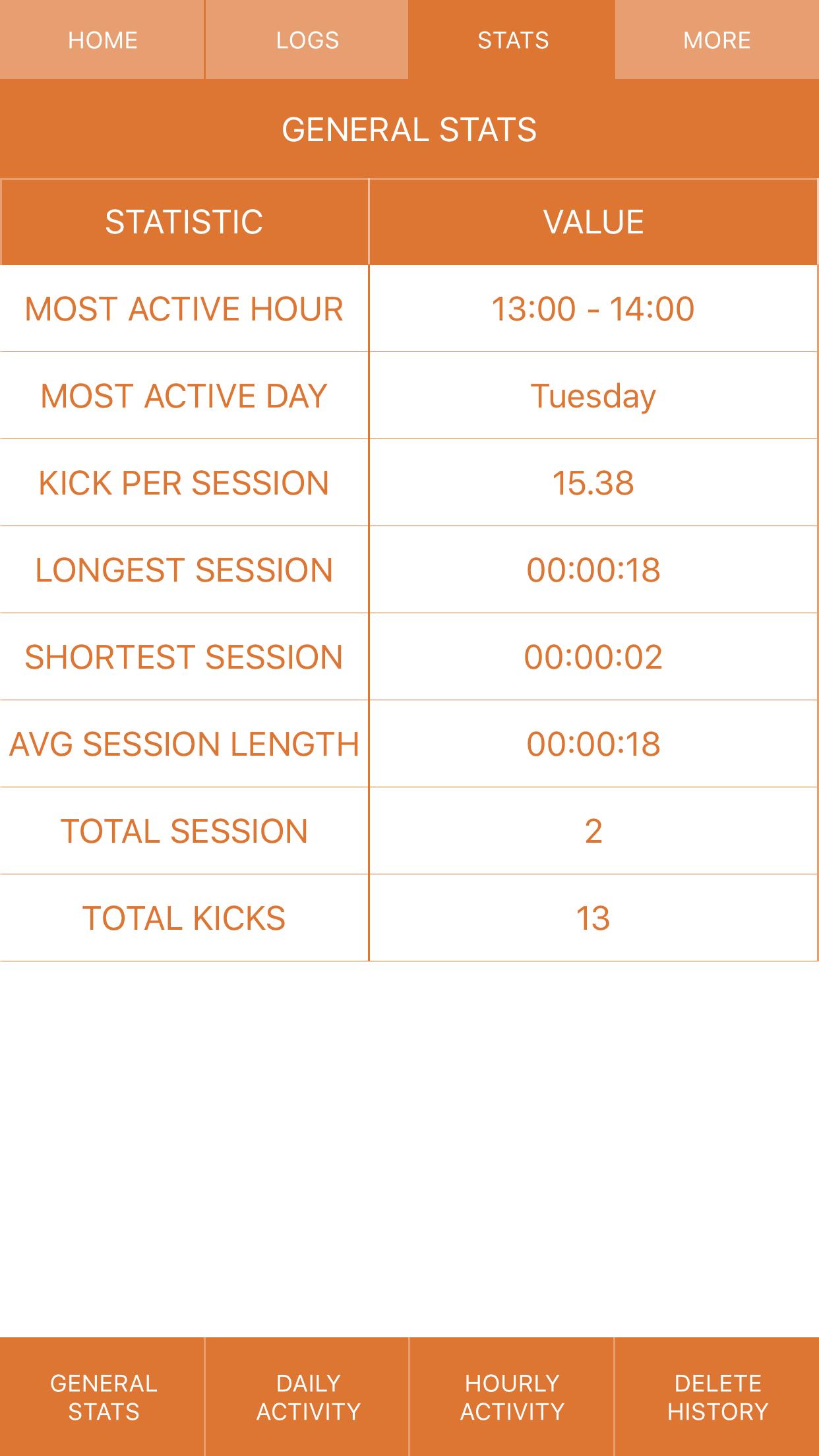Click the VALUE column header
This screenshot has width=819, height=1456.
tap(593, 222)
